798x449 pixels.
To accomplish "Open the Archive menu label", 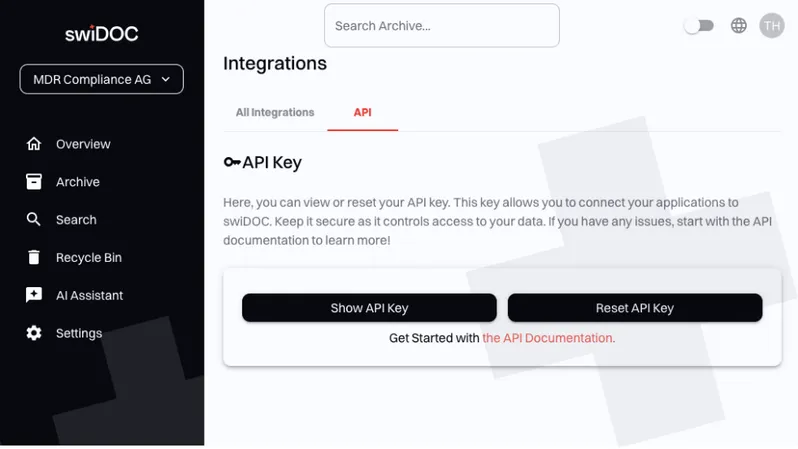I will 78,182.
